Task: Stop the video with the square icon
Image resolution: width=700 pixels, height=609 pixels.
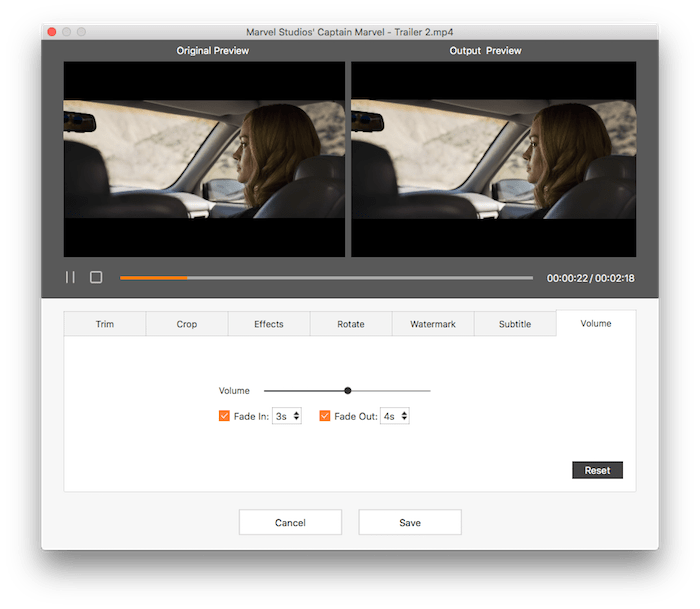Action: (x=96, y=278)
